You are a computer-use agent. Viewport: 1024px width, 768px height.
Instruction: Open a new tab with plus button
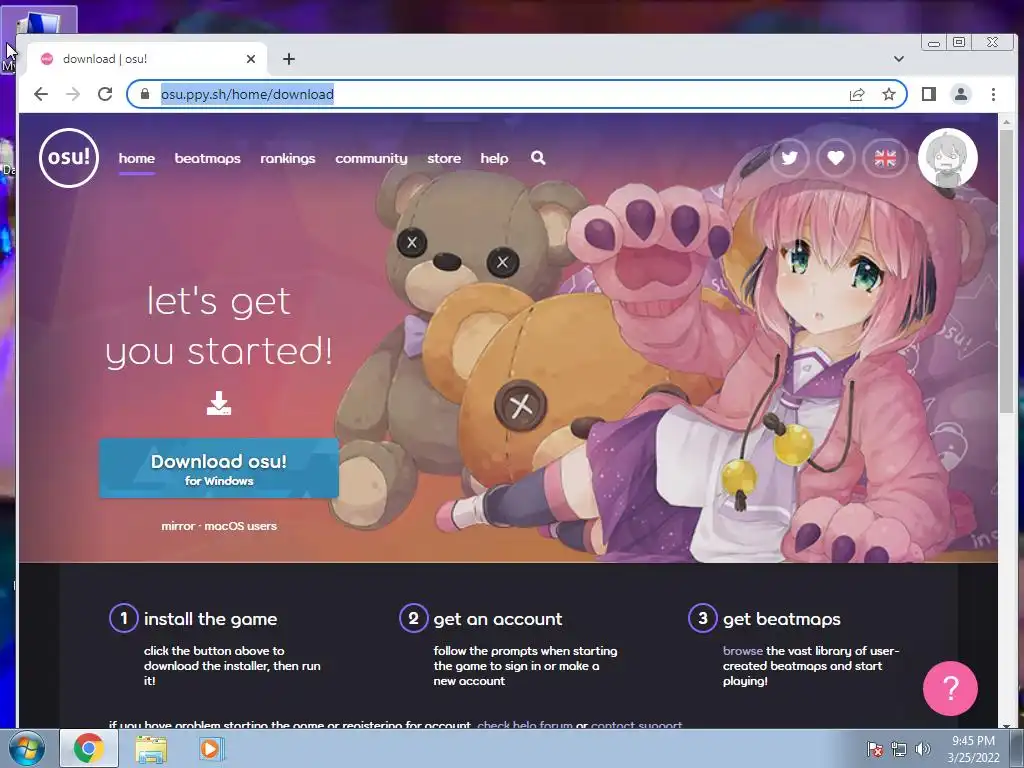click(x=289, y=59)
